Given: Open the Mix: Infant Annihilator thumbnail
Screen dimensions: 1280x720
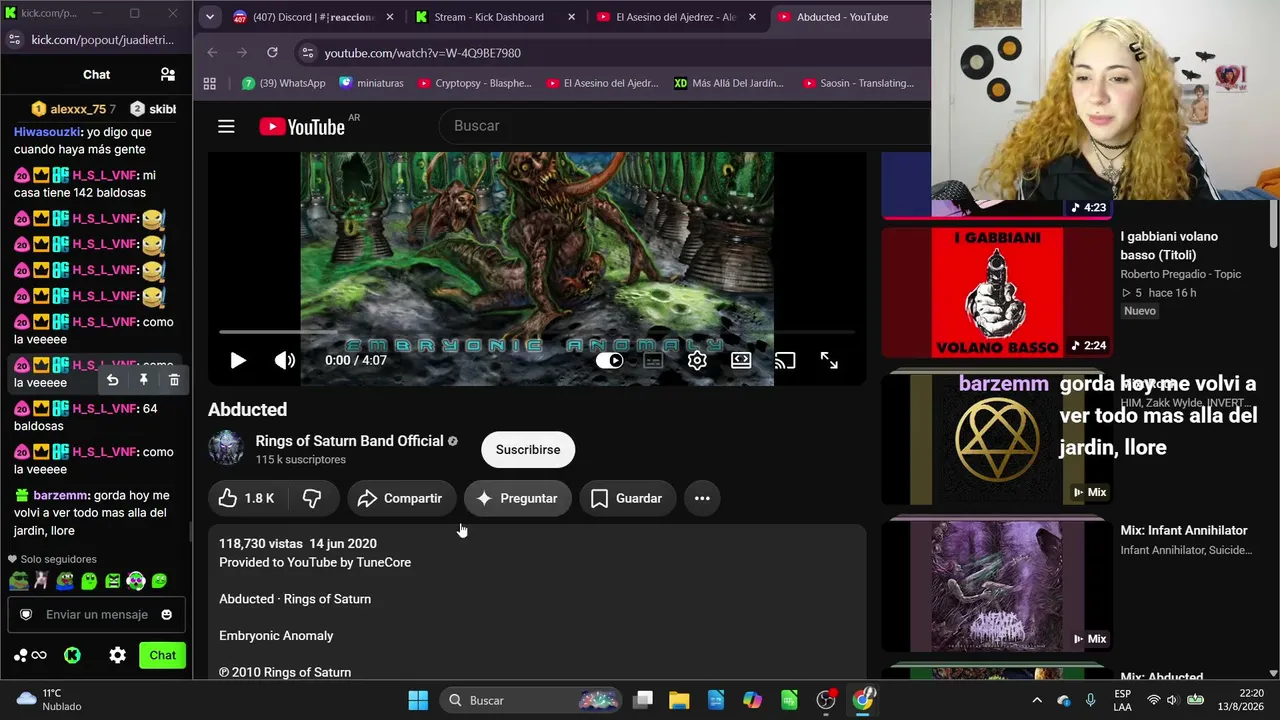Looking at the screenshot, I should coord(997,587).
